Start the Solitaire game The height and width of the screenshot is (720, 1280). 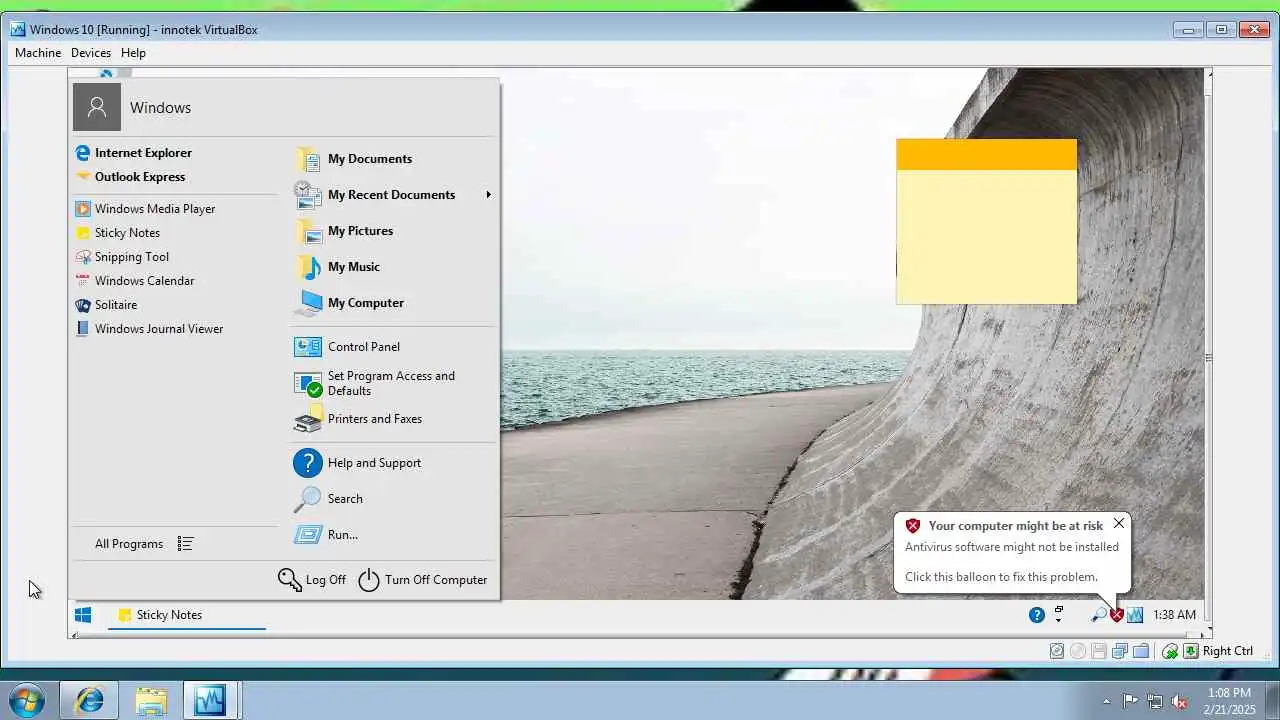point(106,305)
